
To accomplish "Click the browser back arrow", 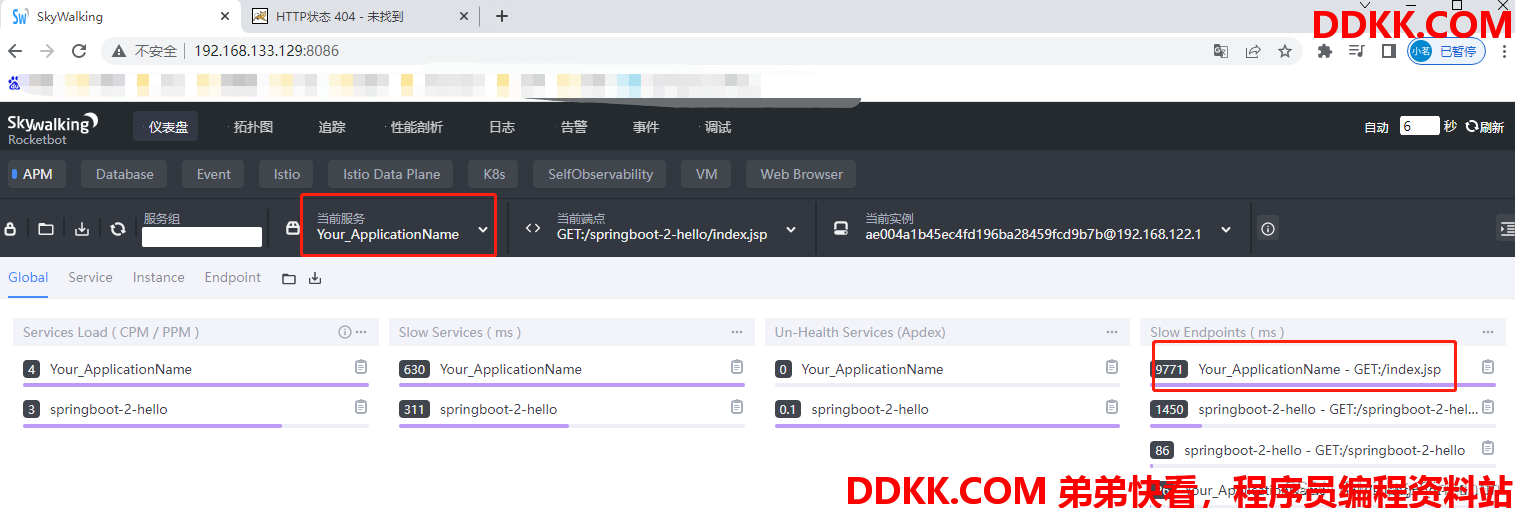I will click(x=17, y=51).
